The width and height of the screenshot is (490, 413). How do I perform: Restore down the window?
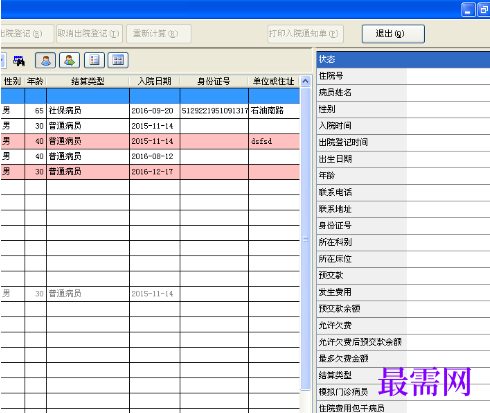click(483, 9)
